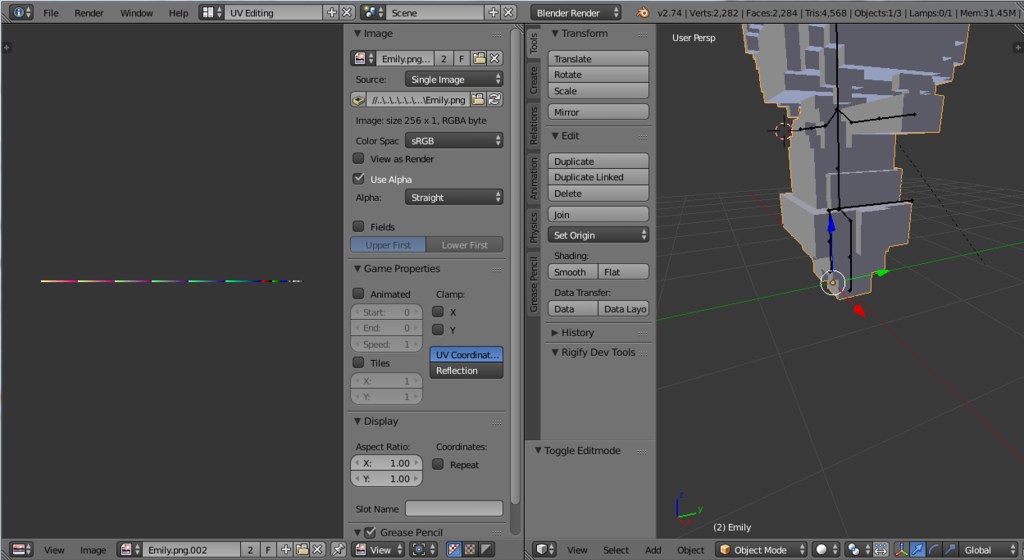
Task: Open file browser icon next to Emily.png path
Action: [x=478, y=100]
